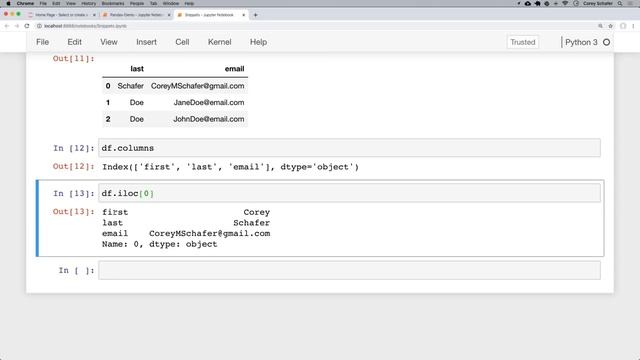Open the Jupyter Edit menu
Viewport: 640px width, 360px height.
tap(74, 42)
